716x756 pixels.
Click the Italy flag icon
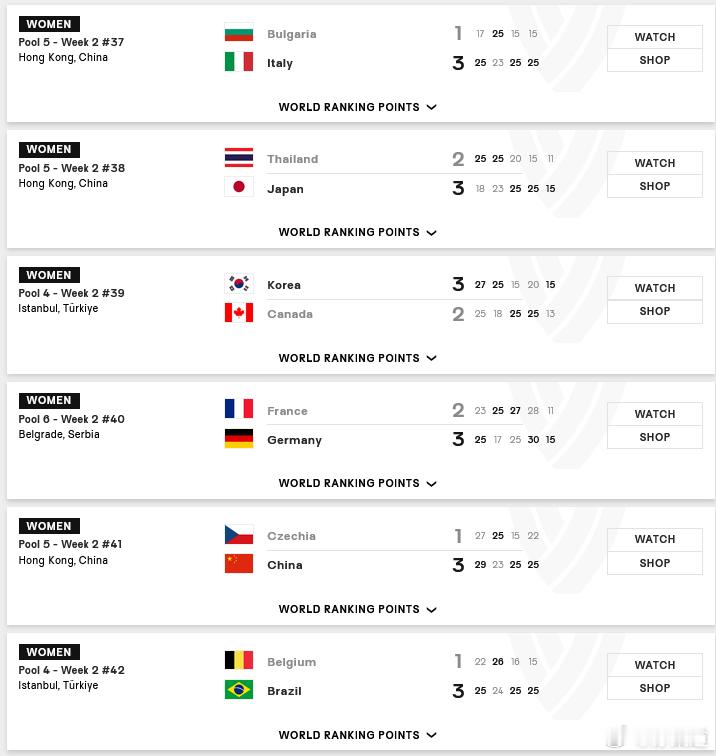pos(239,62)
